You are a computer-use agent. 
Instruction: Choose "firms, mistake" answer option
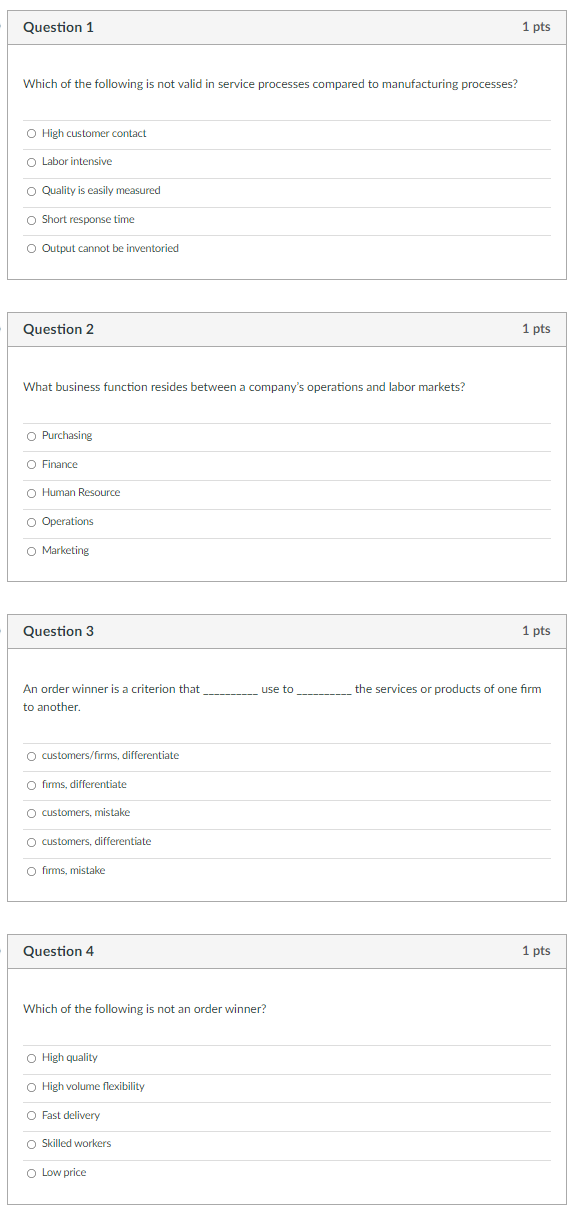[x=31, y=870]
